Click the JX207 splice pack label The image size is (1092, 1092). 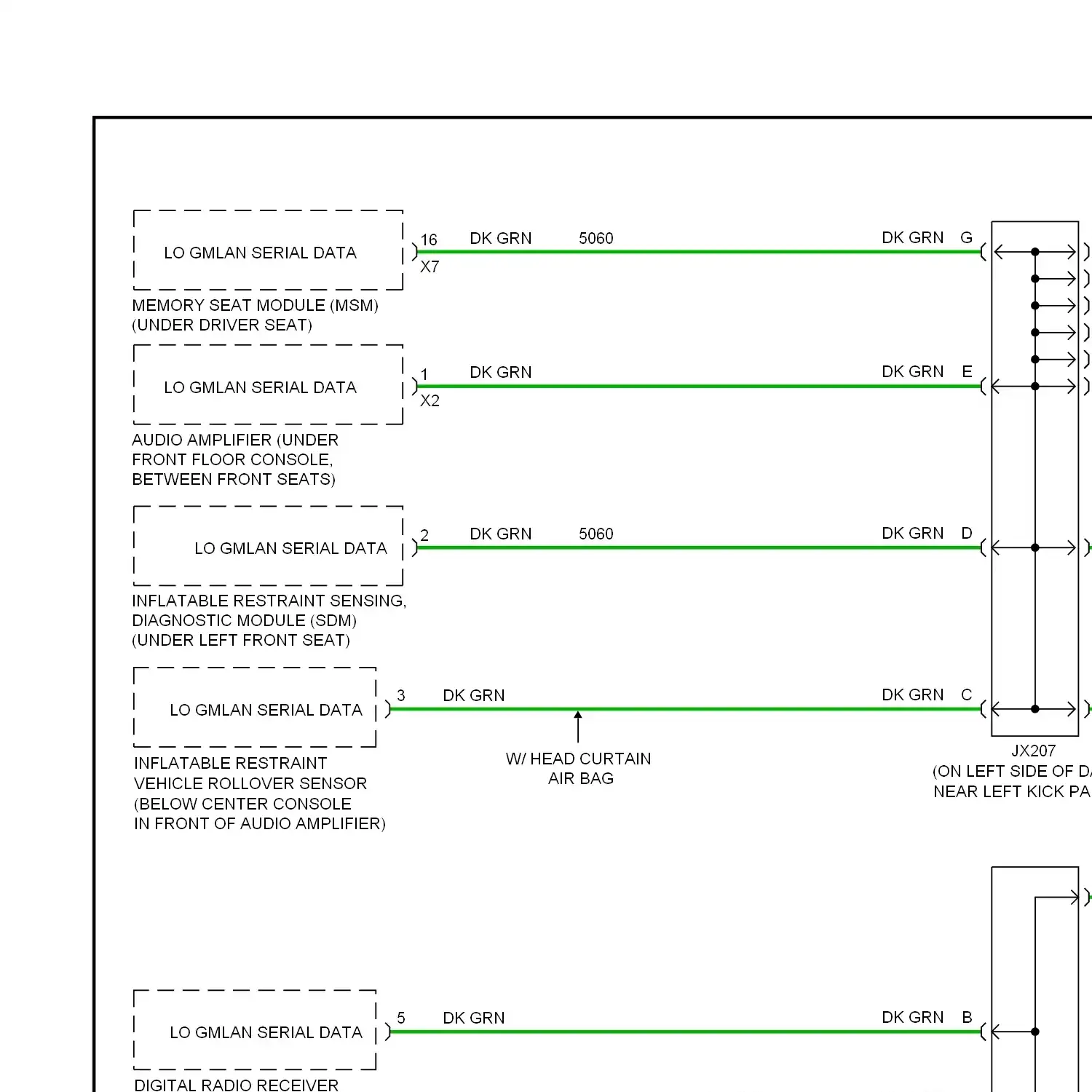[1034, 751]
